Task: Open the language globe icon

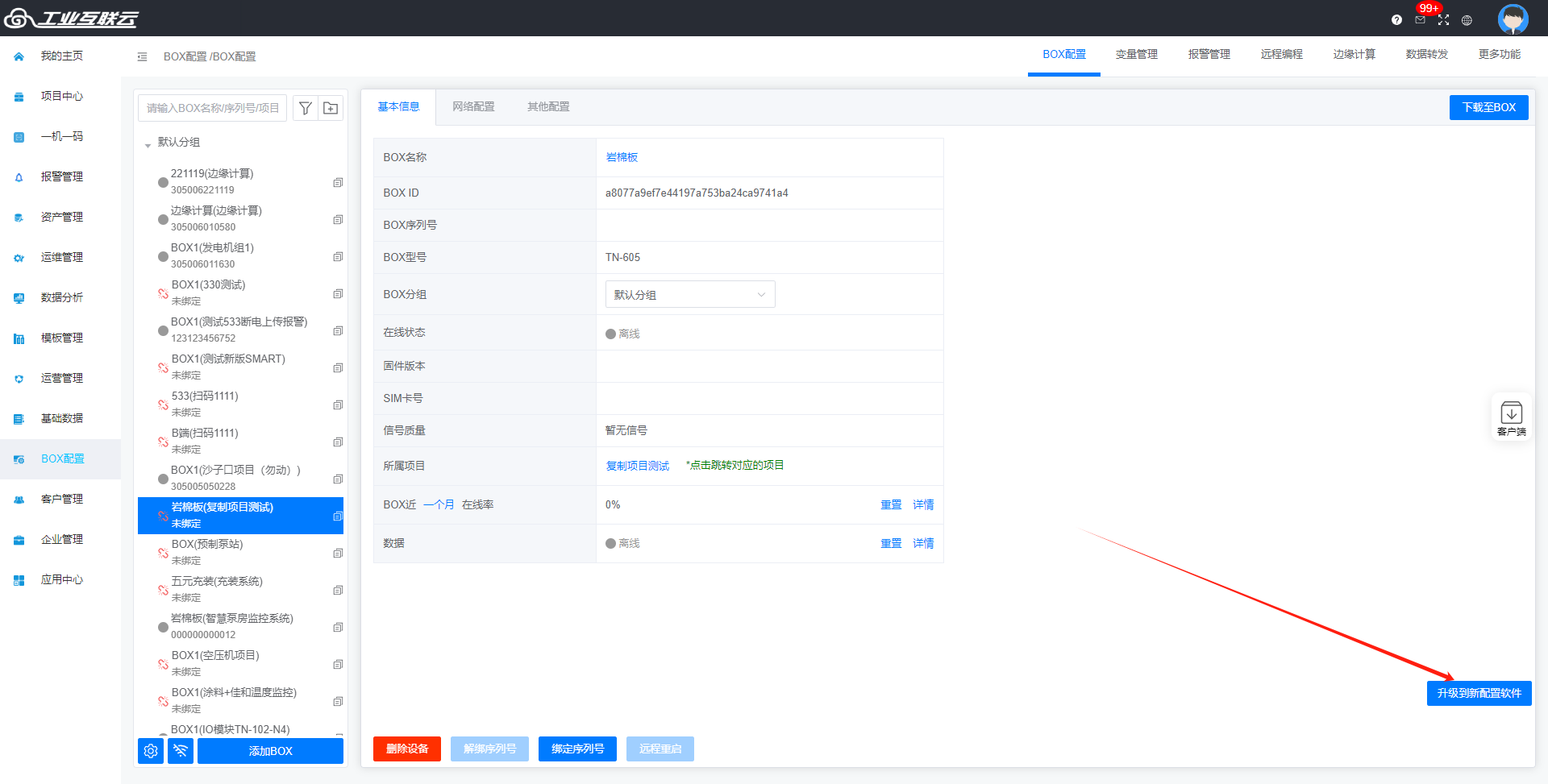Action: [x=1467, y=20]
